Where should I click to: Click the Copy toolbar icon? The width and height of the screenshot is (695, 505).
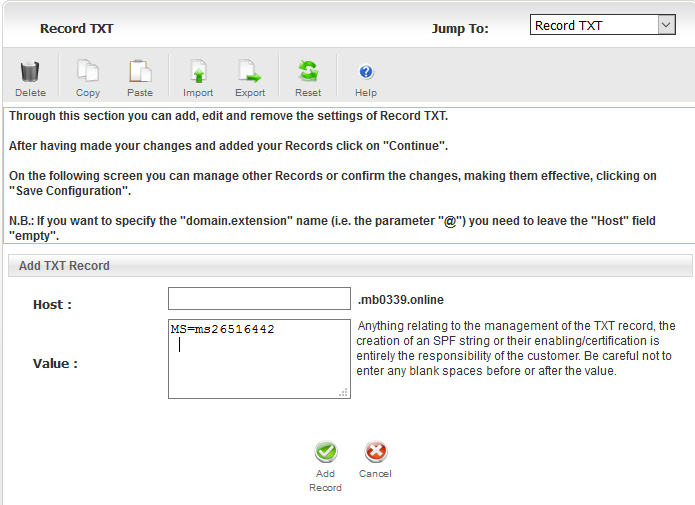coord(88,71)
